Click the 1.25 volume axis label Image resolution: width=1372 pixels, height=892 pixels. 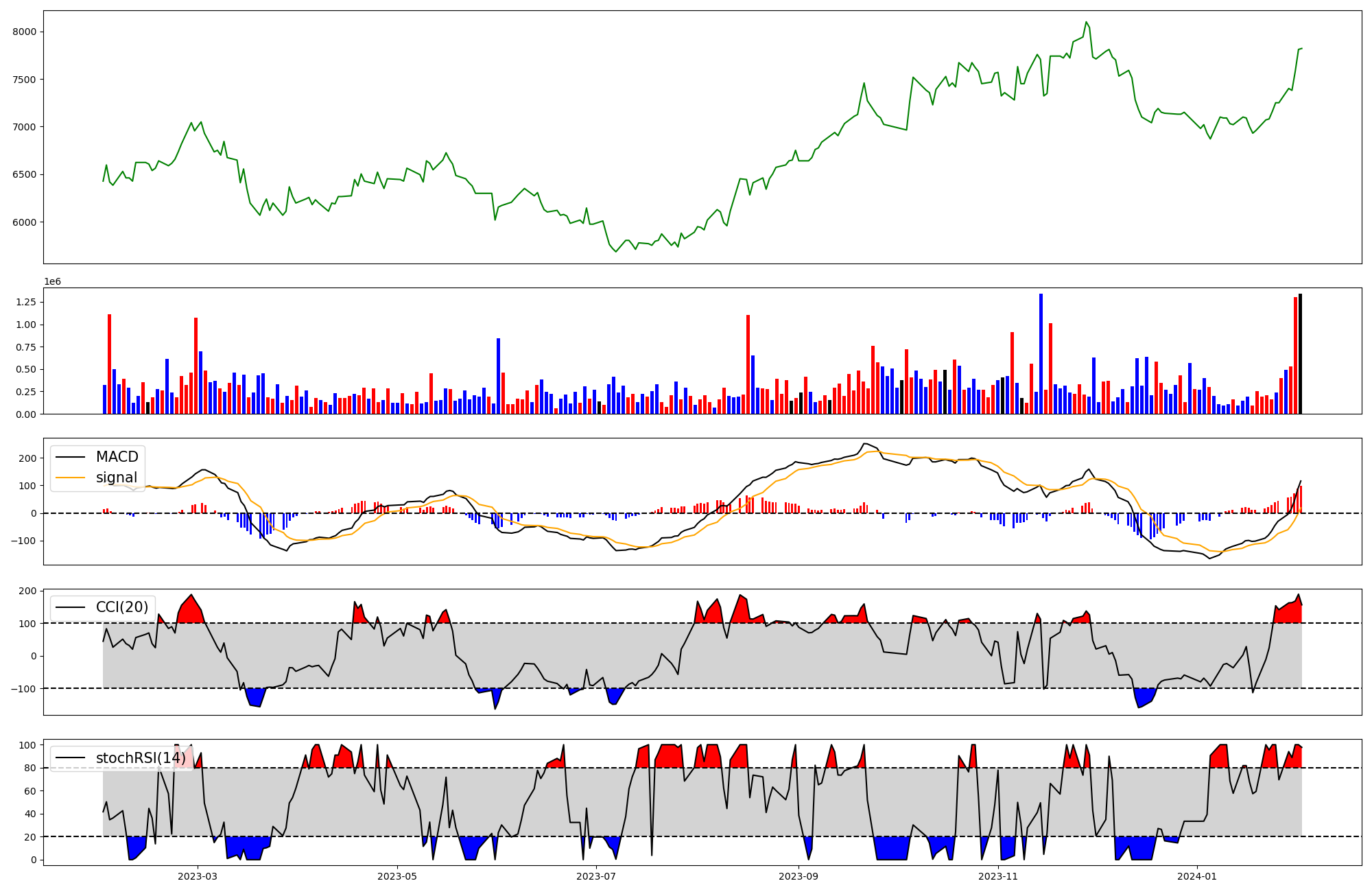coord(25,303)
